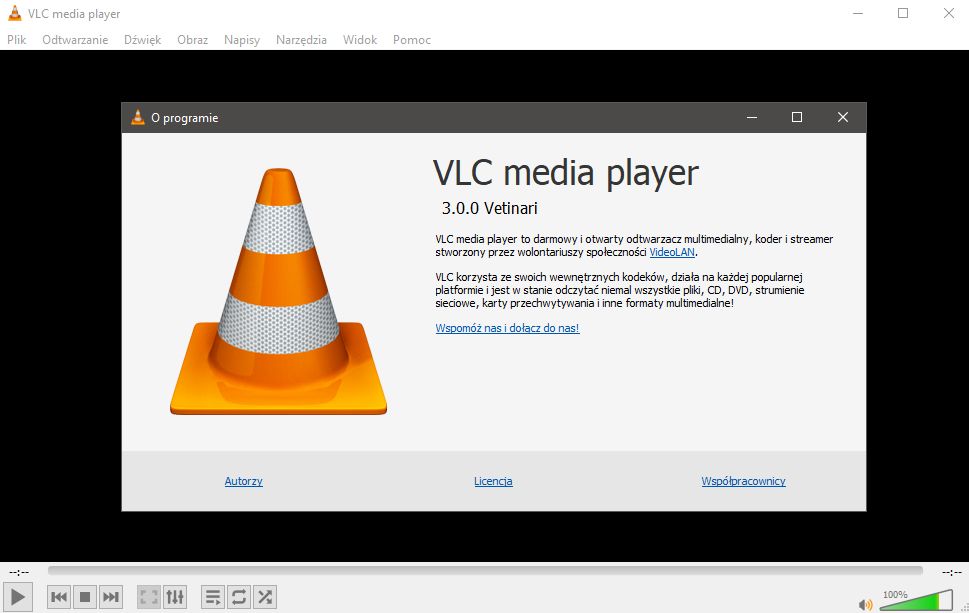This screenshot has height=613, width=969.
Task: Show the playlist icon
Action: (213, 597)
